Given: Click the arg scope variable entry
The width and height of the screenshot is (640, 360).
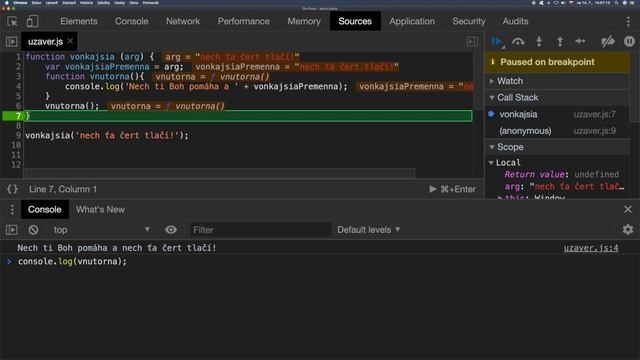Looking at the screenshot, I should (x=564, y=187).
